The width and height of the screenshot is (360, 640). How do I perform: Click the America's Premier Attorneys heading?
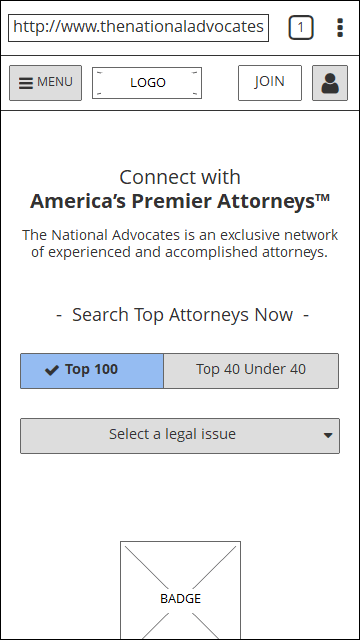point(180,201)
